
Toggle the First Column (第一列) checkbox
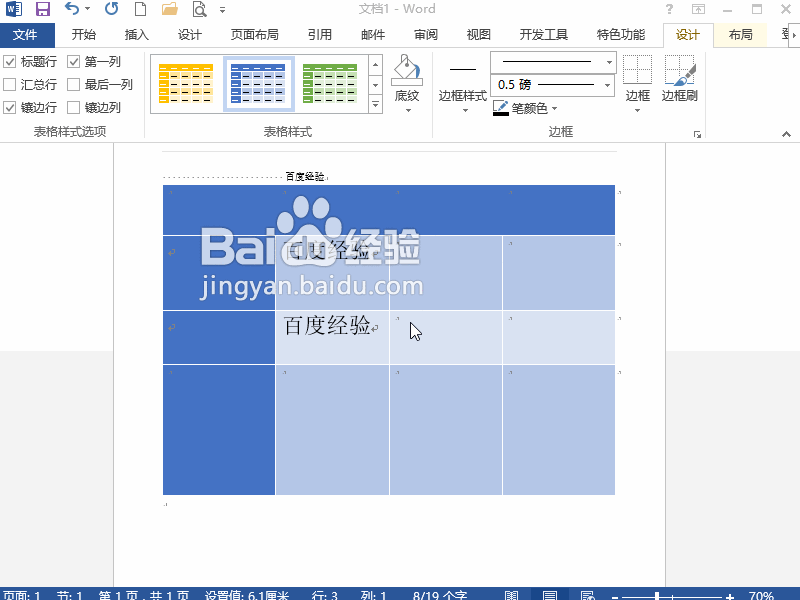(73, 62)
